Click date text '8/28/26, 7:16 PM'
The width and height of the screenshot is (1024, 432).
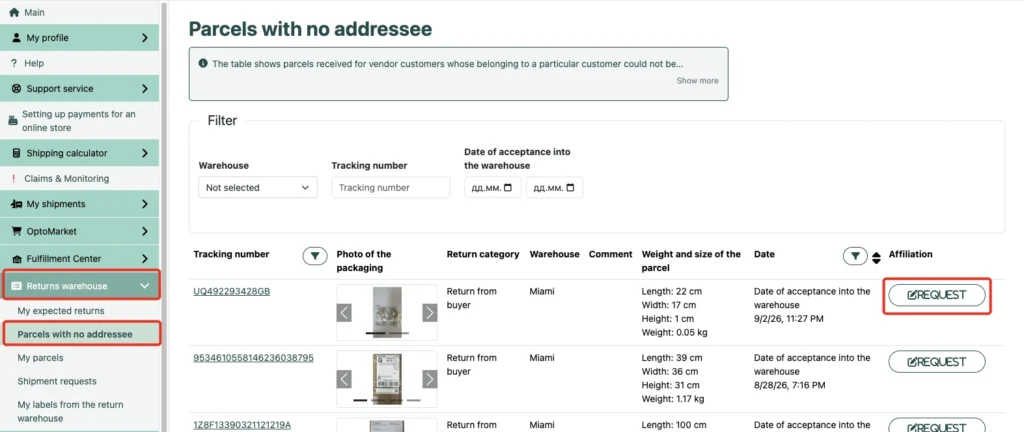pos(789,385)
